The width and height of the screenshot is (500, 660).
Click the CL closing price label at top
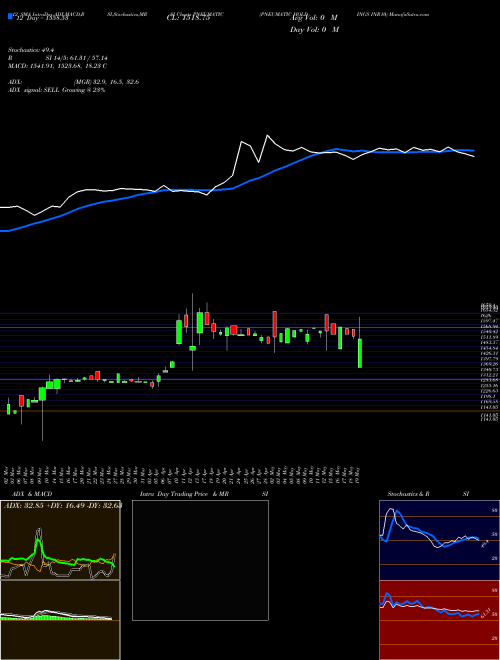coord(188,18)
